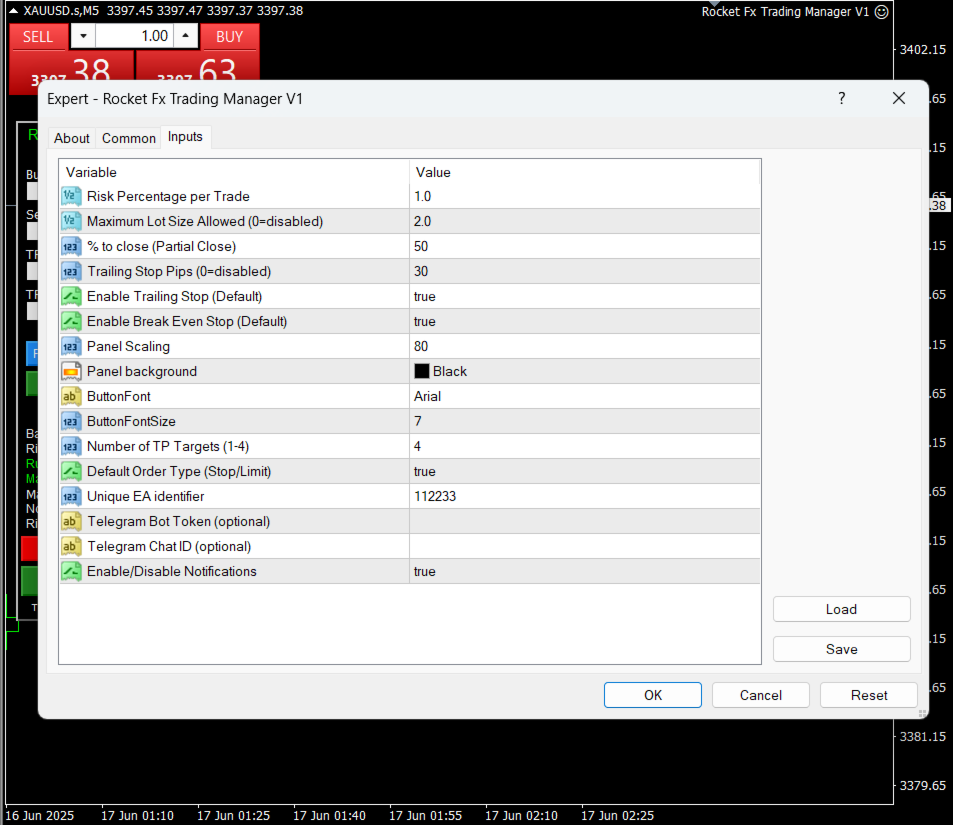The height and width of the screenshot is (825, 953).
Task: Click the 'Panel background' variable name
Action: [142, 371]
